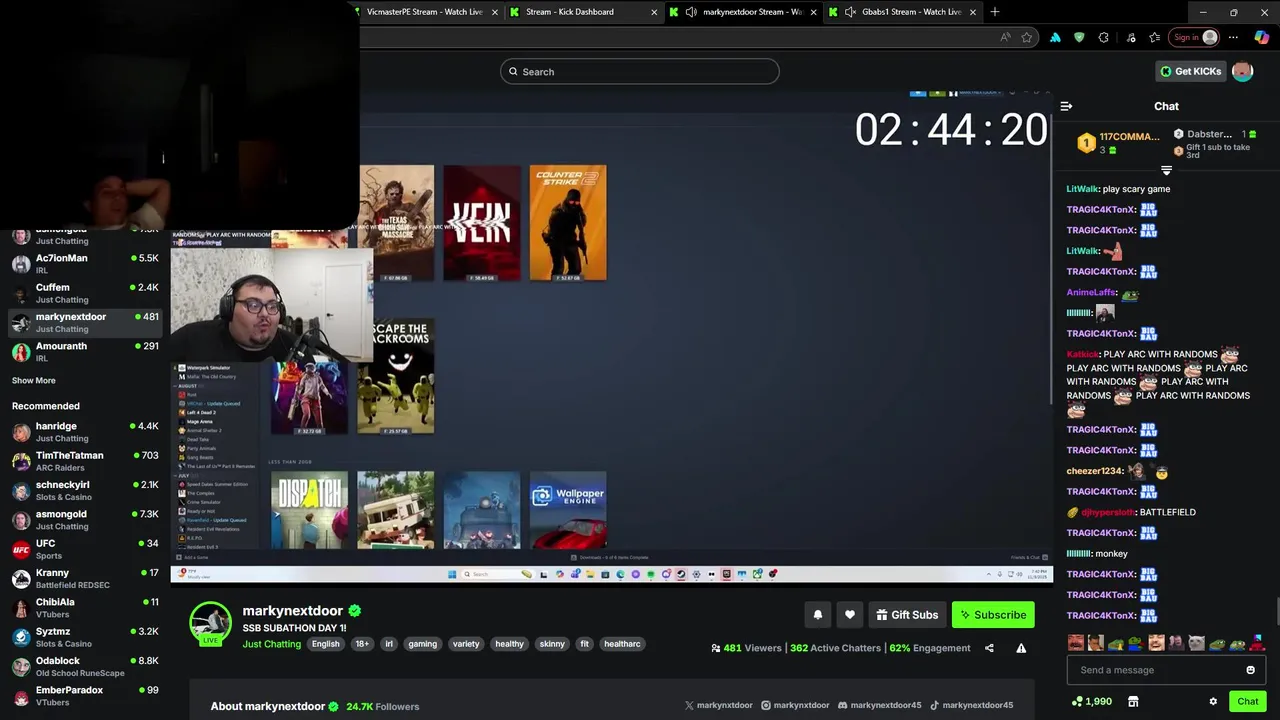Select the 117COMMA top gifter entry
The image size is (1280, 720).
tap(1118, 143)
